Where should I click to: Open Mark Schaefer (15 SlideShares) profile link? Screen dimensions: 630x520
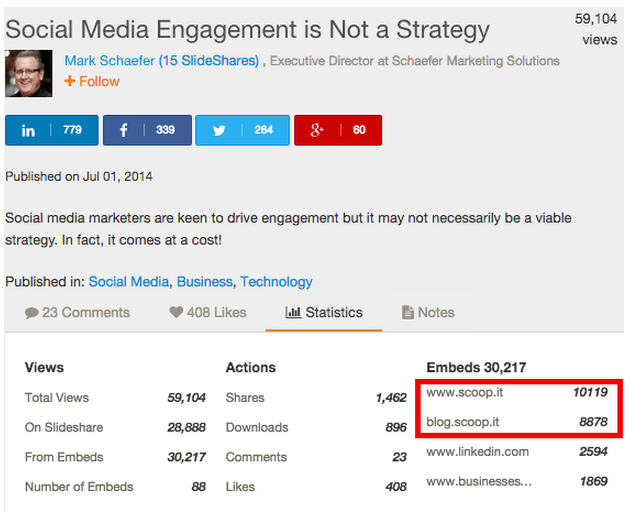[162, 61]
